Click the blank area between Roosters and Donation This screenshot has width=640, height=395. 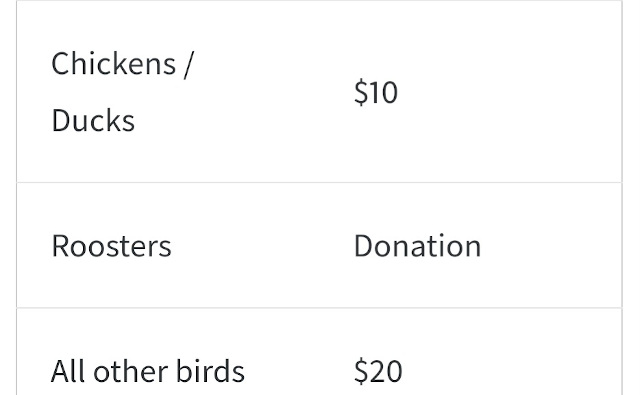coord(262,246)
